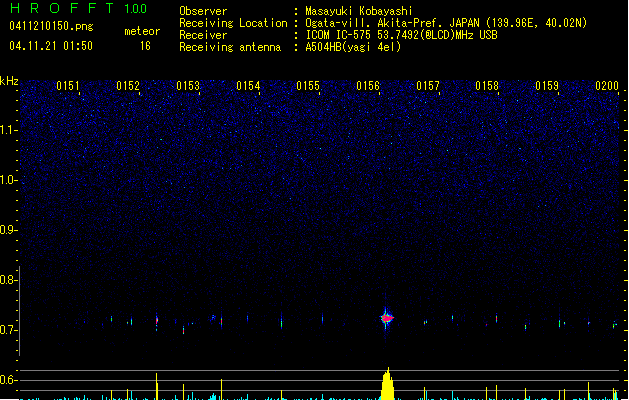Screen dimensions: 629x400
Task: Click the bright meteor echo near 0156
Action: (x=387, y=317)
